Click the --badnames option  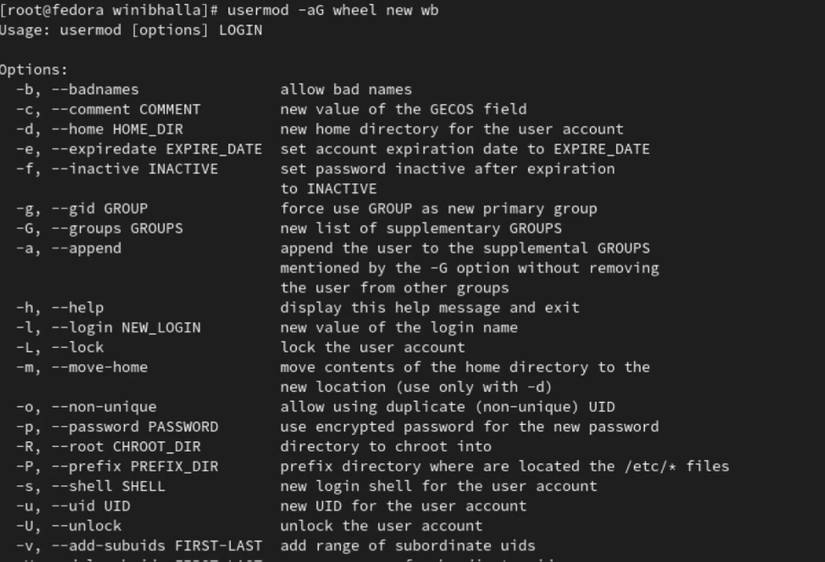77,89
